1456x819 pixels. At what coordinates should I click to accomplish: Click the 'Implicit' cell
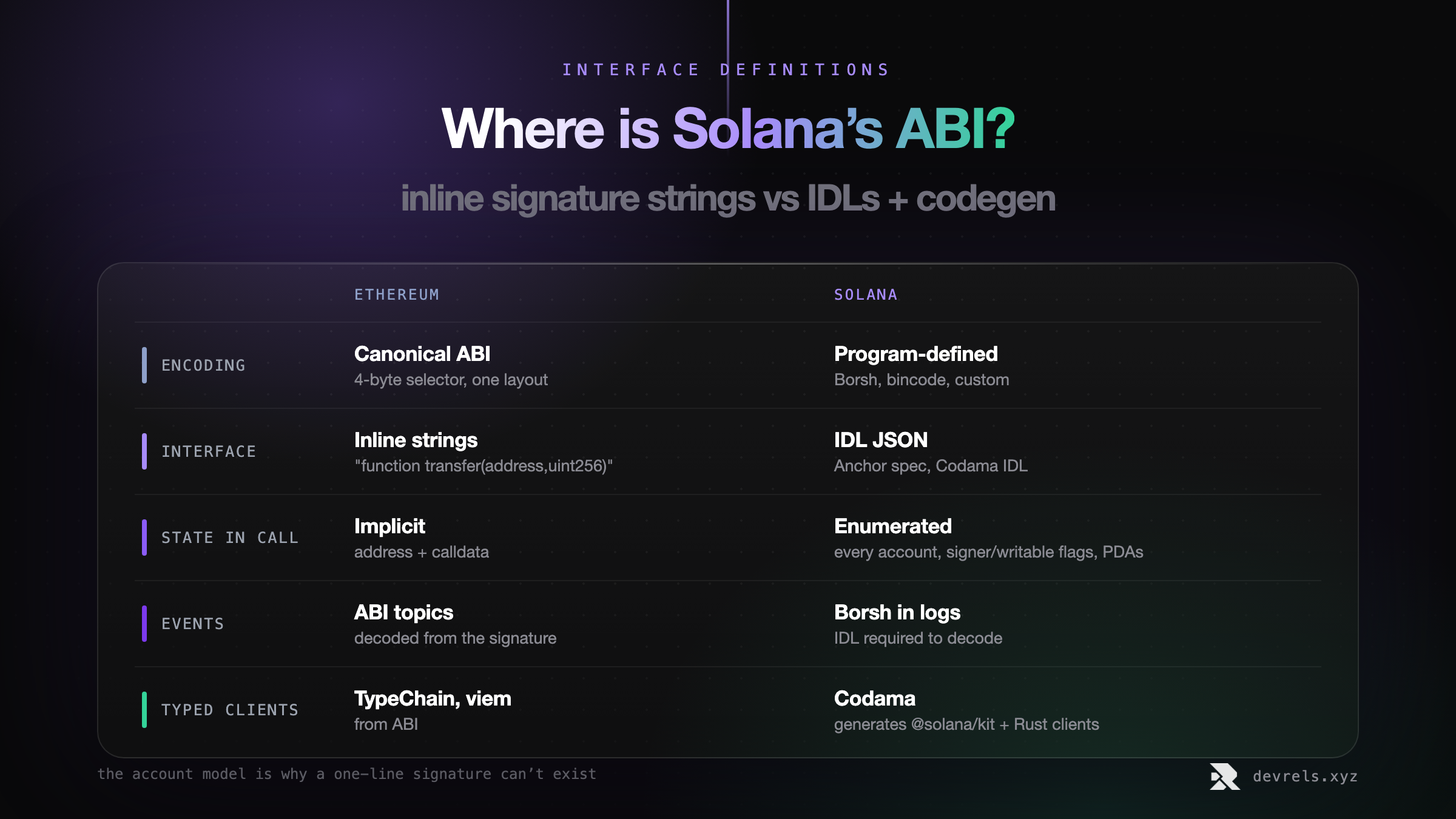389,527
